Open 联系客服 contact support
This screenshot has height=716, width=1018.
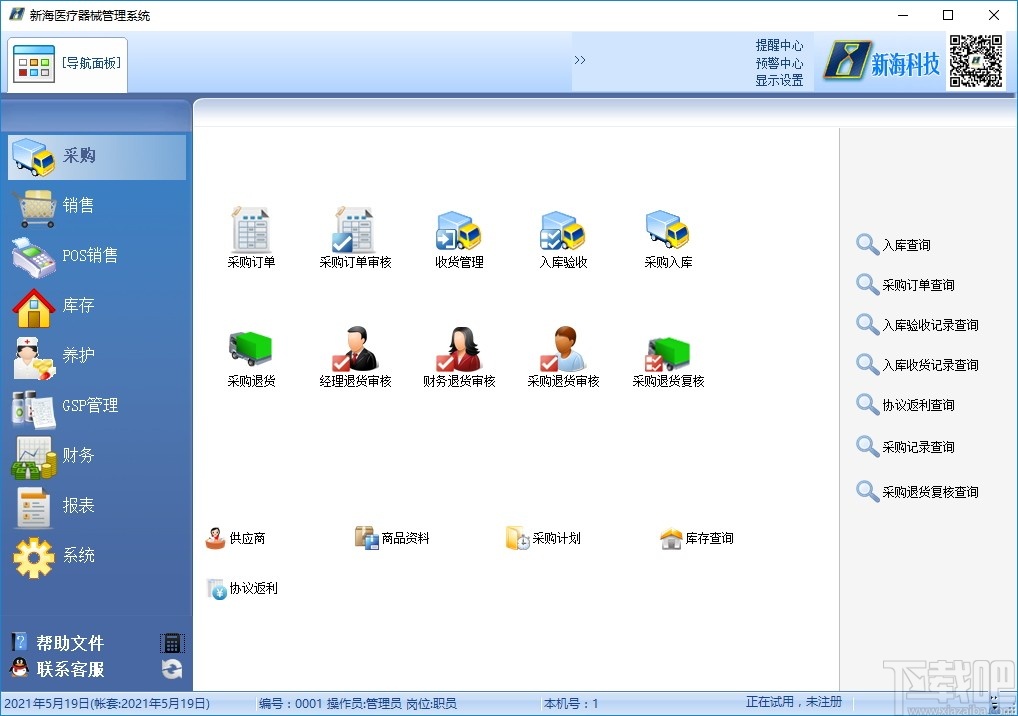pyautogui.click(x=58, y=669)
